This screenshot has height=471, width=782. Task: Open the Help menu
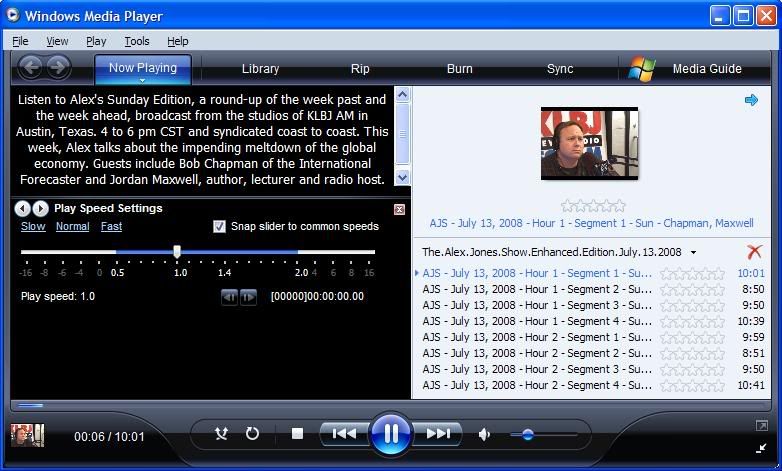point(178,41)
